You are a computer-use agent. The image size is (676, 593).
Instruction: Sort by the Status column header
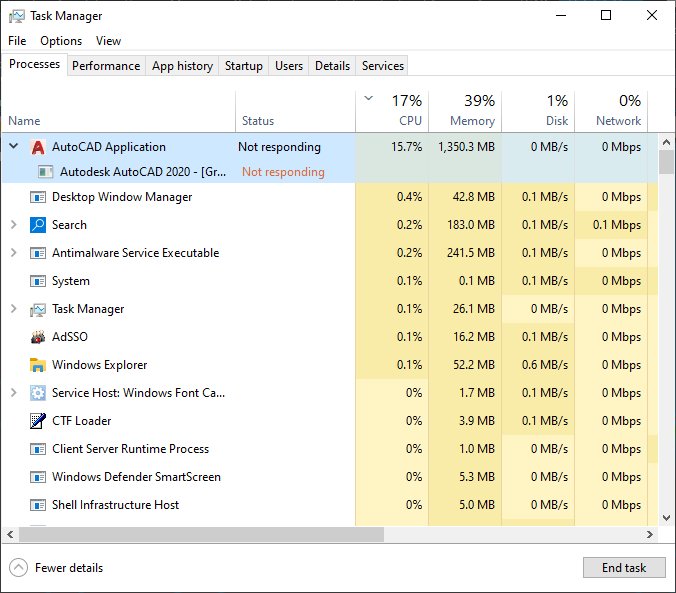click(x=296, y=112)
